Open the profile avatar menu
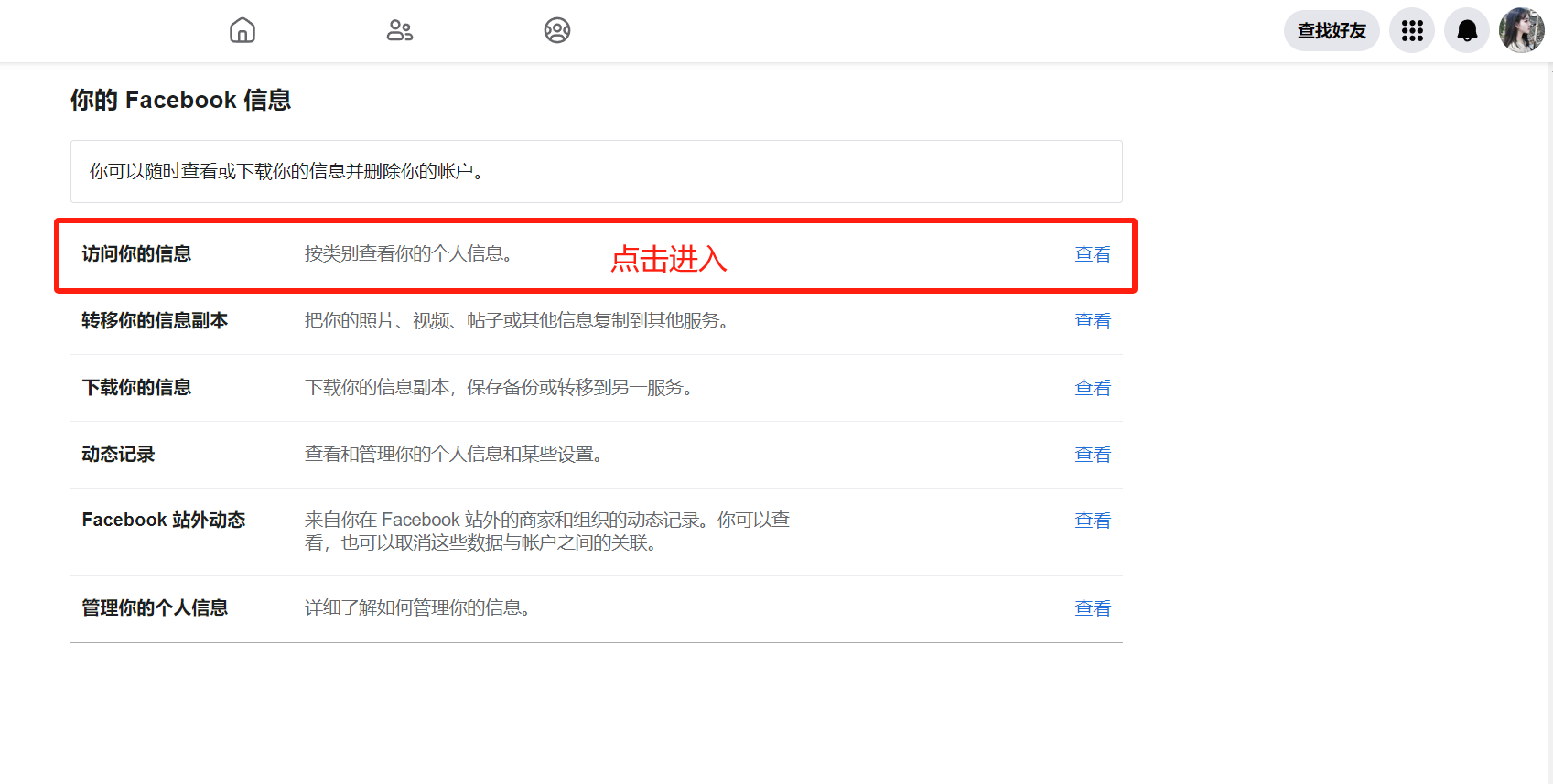Viewport: 1553px width, 784px height. (1521, 31)
